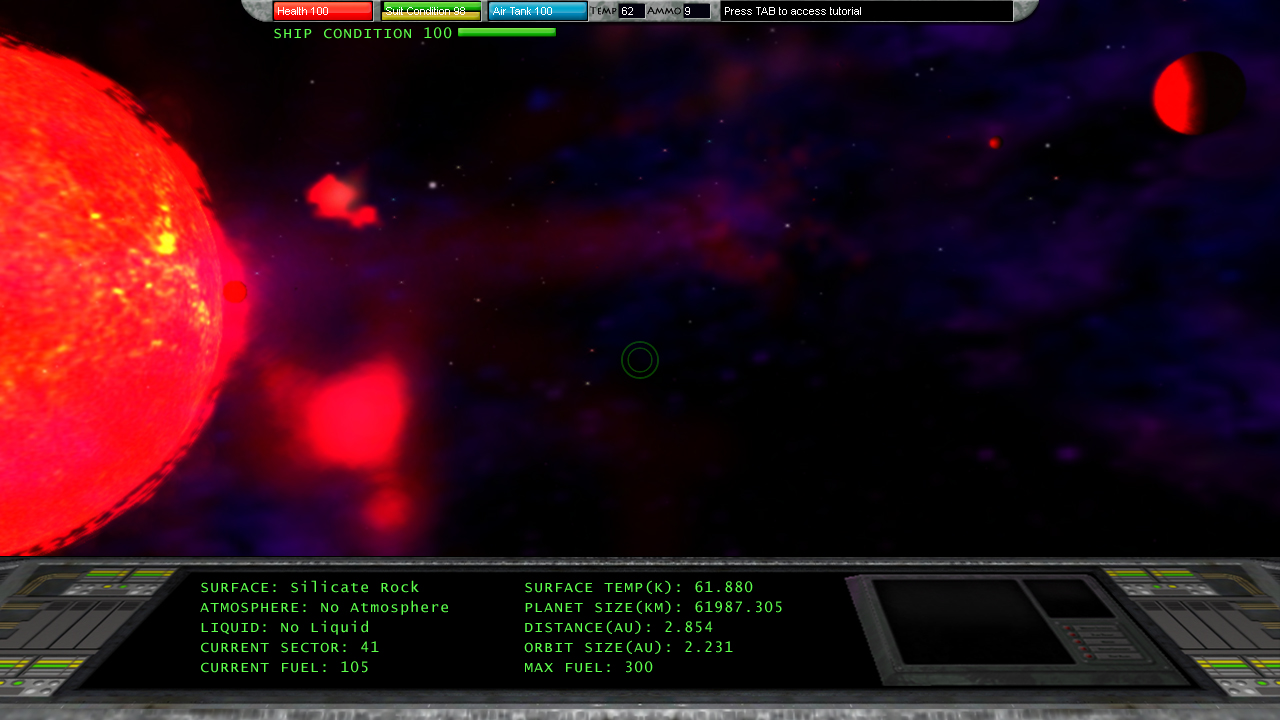1280x720 pixels.
Task: Select the Temp value field showing 62
Action: [631, 11]
